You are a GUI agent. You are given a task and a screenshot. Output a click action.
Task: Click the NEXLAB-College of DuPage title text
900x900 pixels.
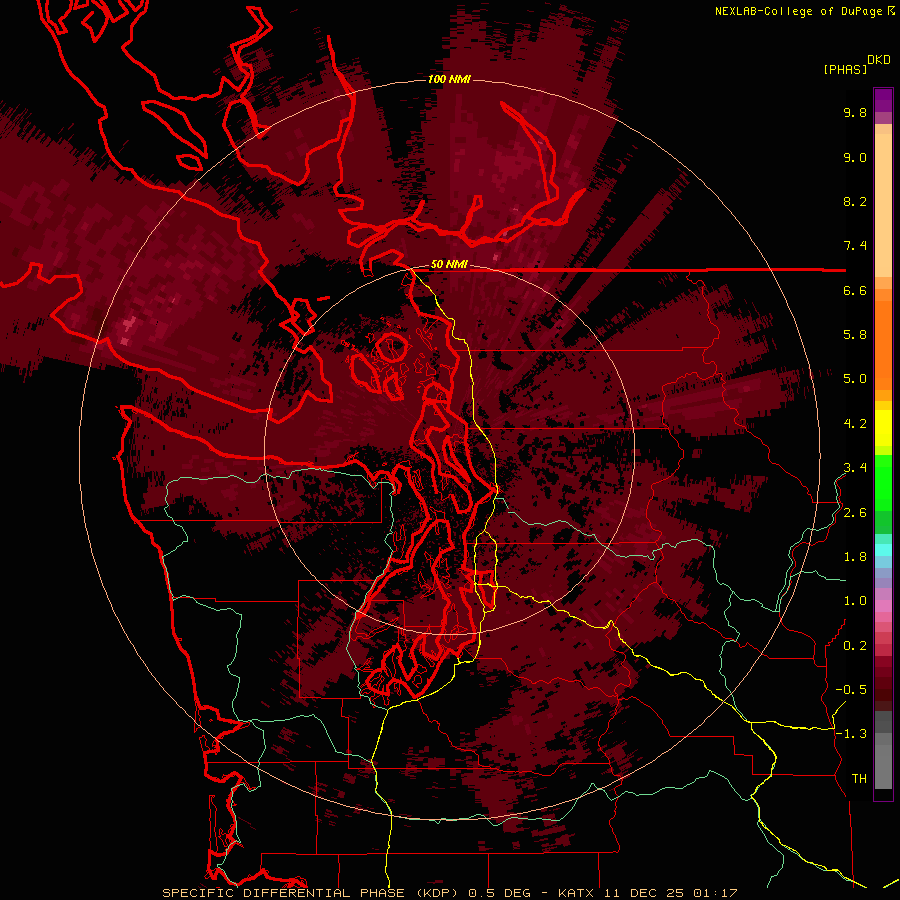pos(798,11)
